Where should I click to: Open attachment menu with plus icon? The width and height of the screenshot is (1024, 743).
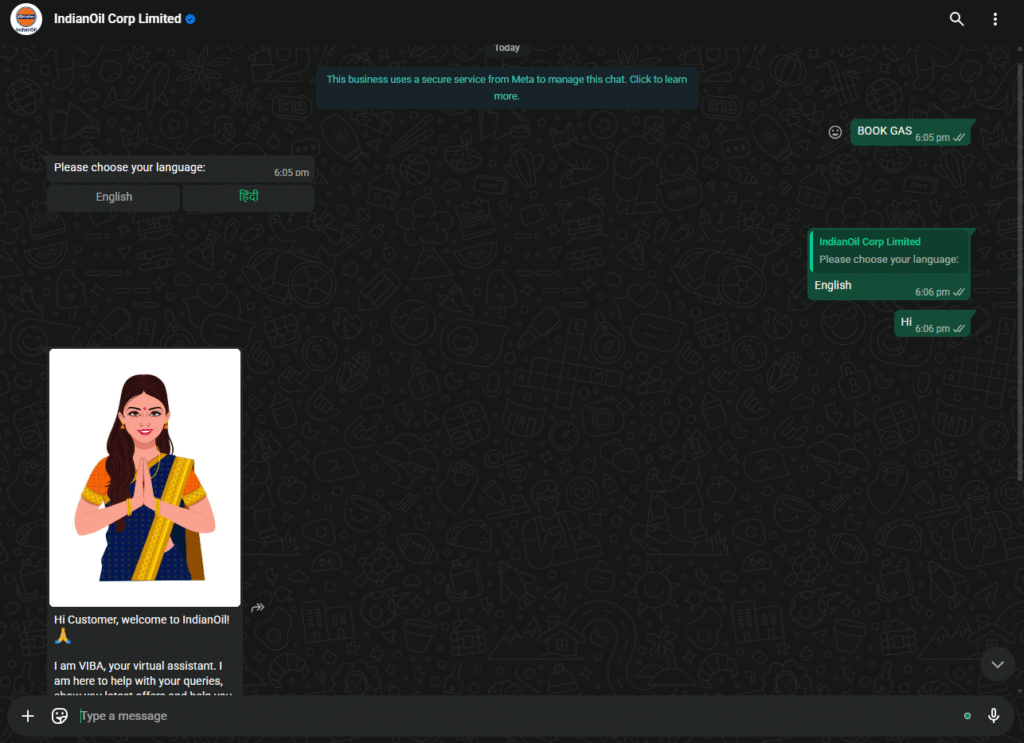[27, 716]
